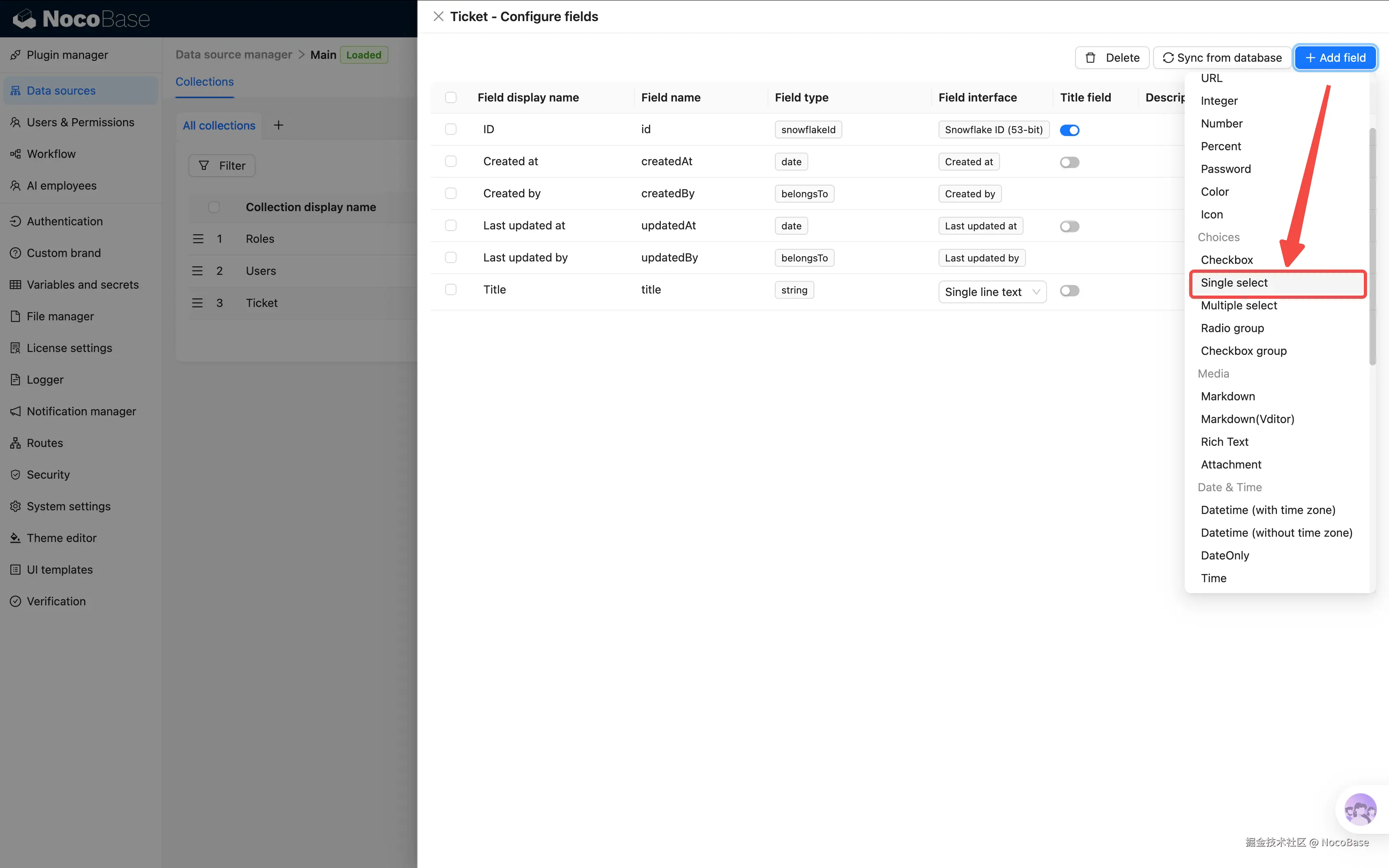Switch to the All collections tab

click(219, 126)
